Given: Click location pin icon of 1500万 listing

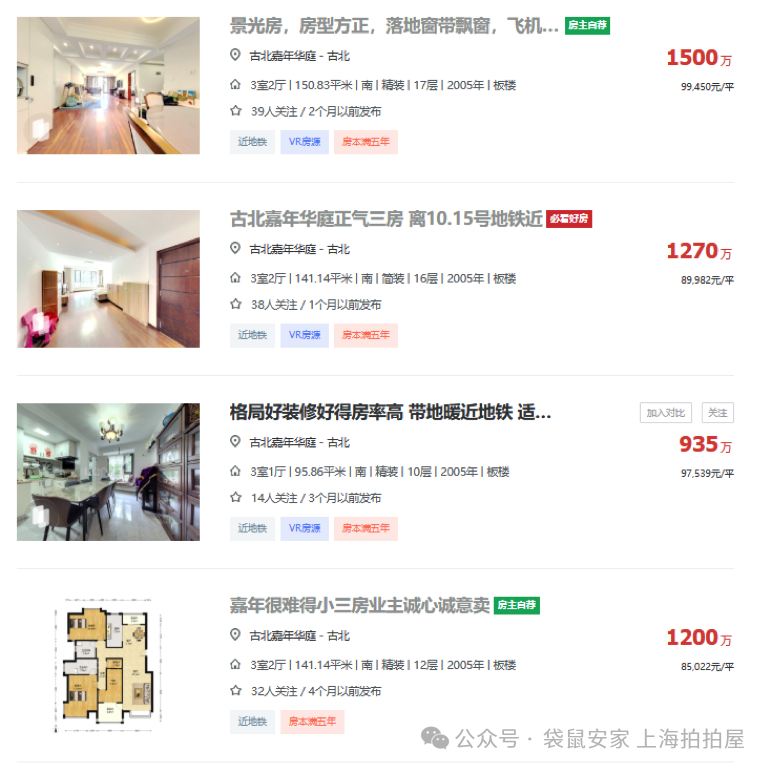Looking at the screenshot, I should click(x=235, y=55).
